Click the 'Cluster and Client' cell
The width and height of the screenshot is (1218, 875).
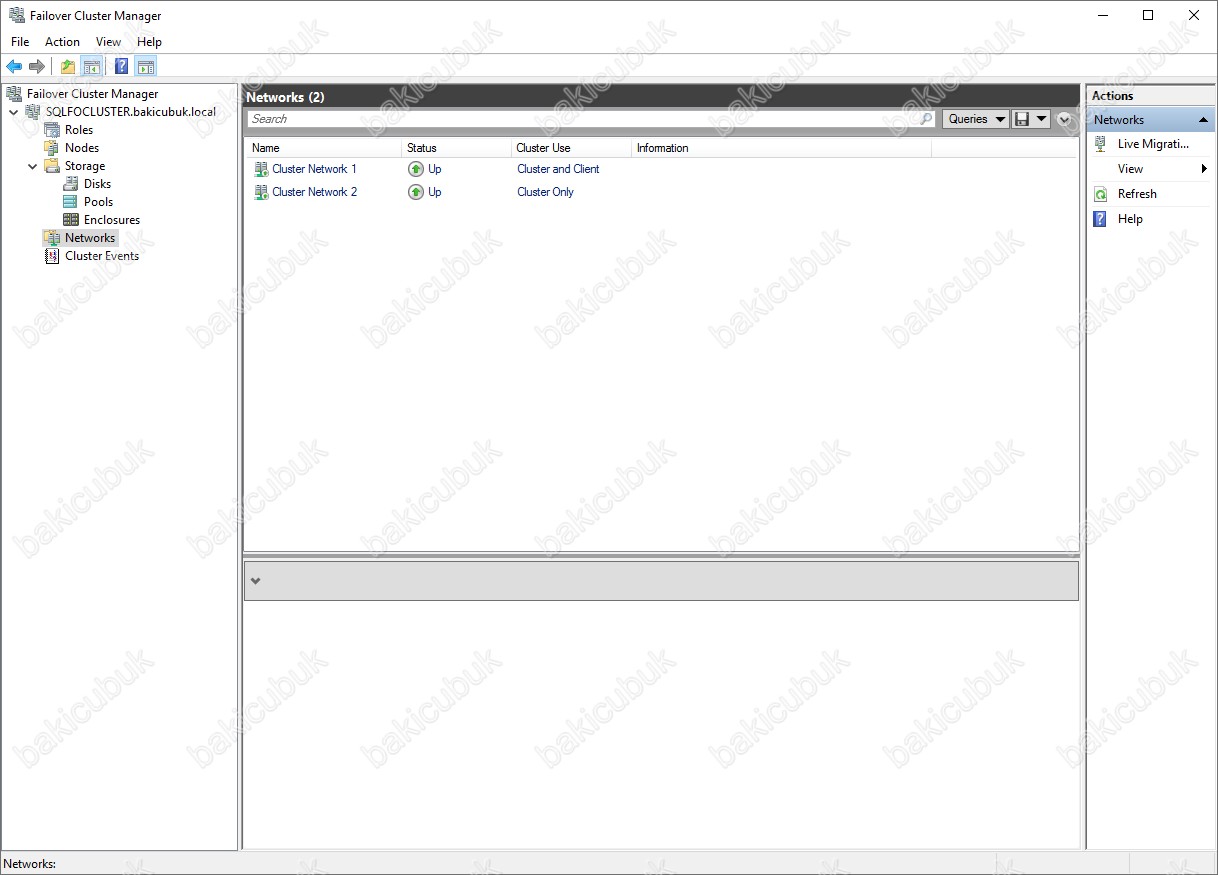pos(558,169)
